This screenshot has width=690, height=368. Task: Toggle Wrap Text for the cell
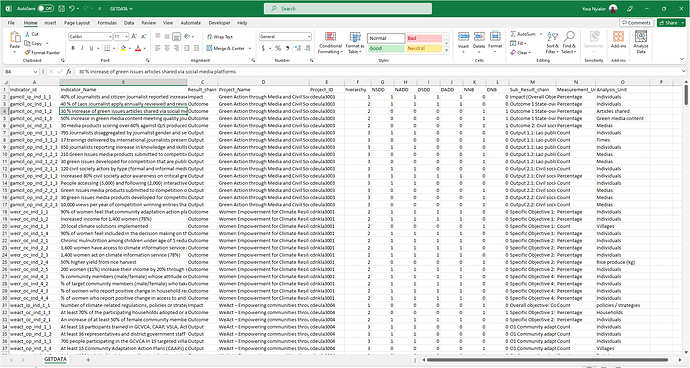click(x=220, y=37)
